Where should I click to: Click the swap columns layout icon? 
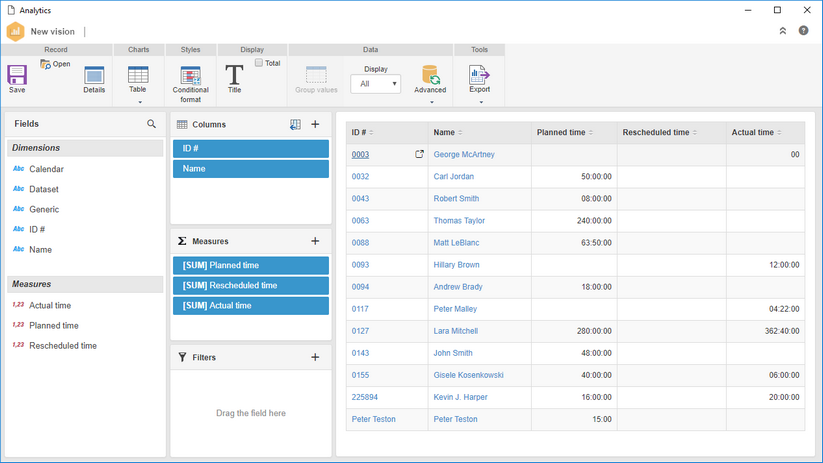click(x=296, y=124)
